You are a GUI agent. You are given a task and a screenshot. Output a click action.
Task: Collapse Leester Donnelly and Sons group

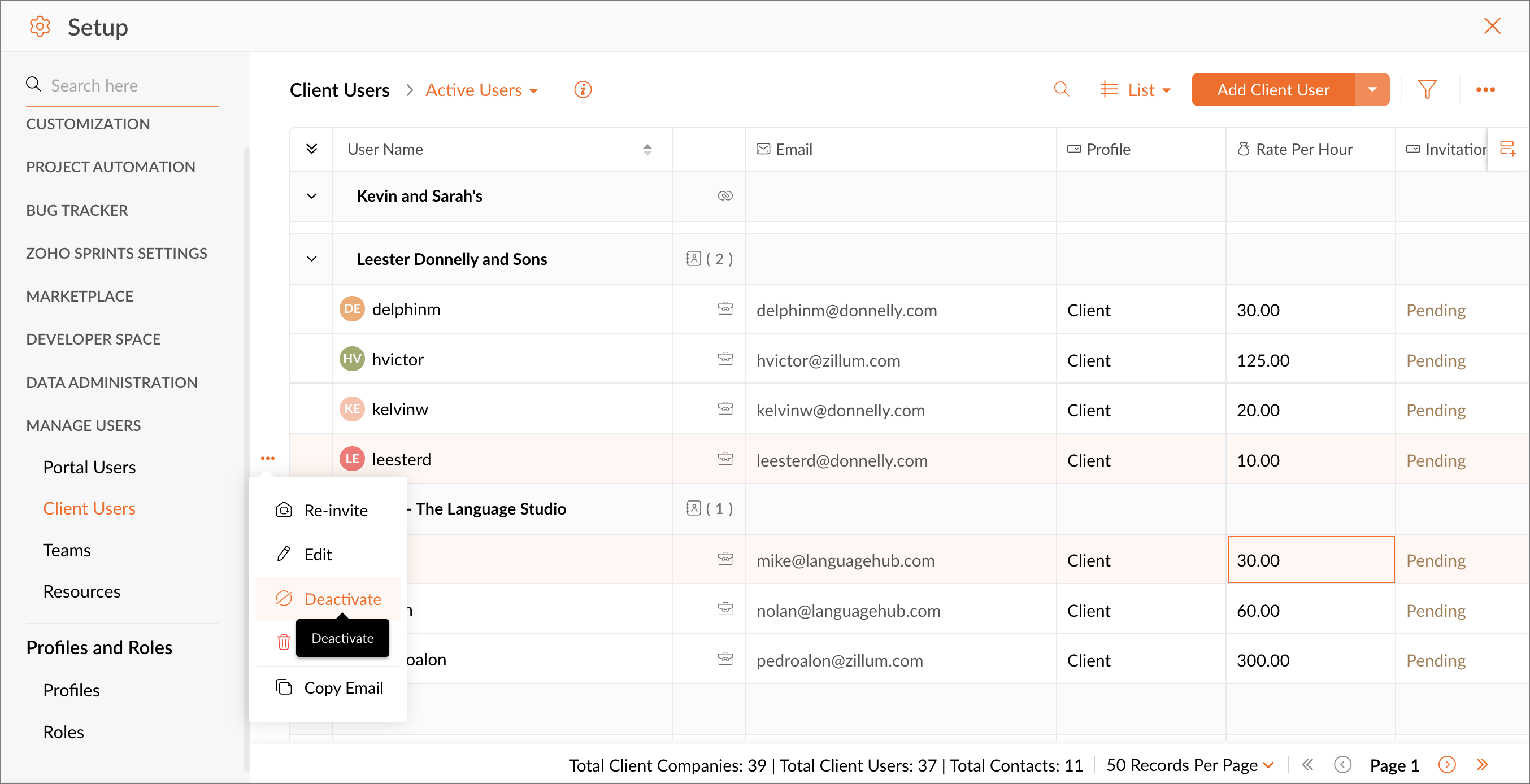(x=311, y=259)
